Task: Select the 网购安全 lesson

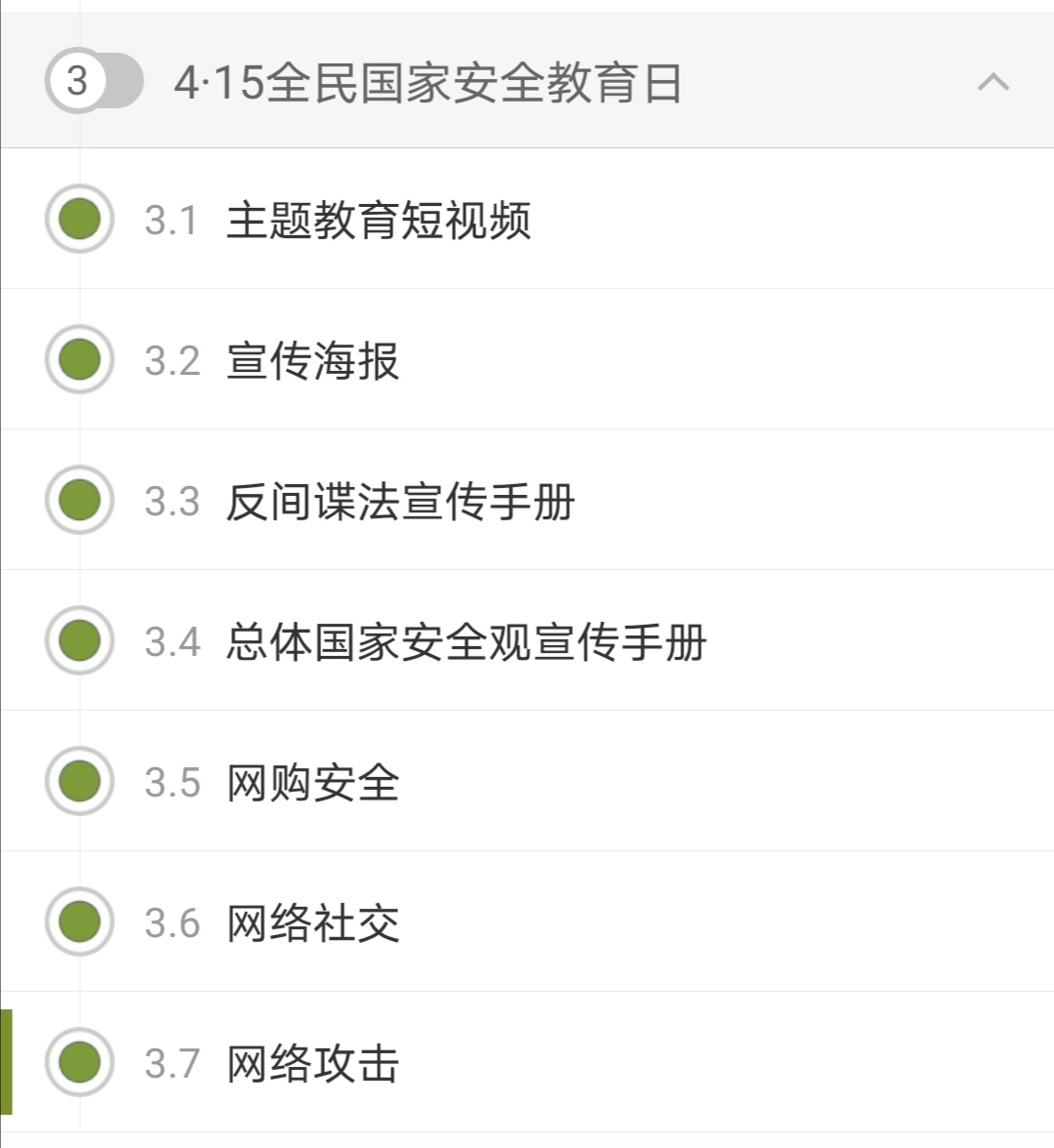Action: (x=313, y=783)
